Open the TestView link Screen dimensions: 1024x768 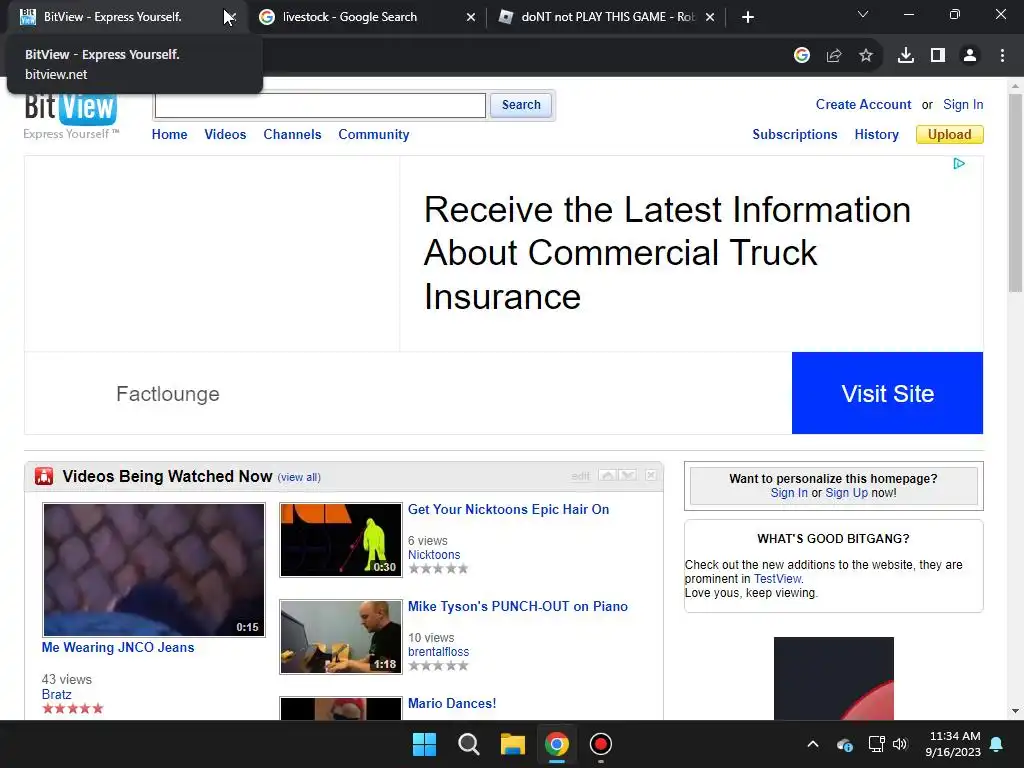tap(777, 579)
